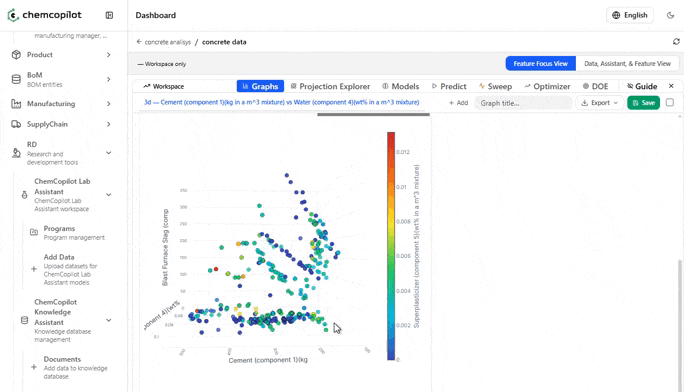The width and height of the screenshot is (684, 392).
Task: Click the Workspace only label
Action: pyautogui.click(x=162, y=64)
